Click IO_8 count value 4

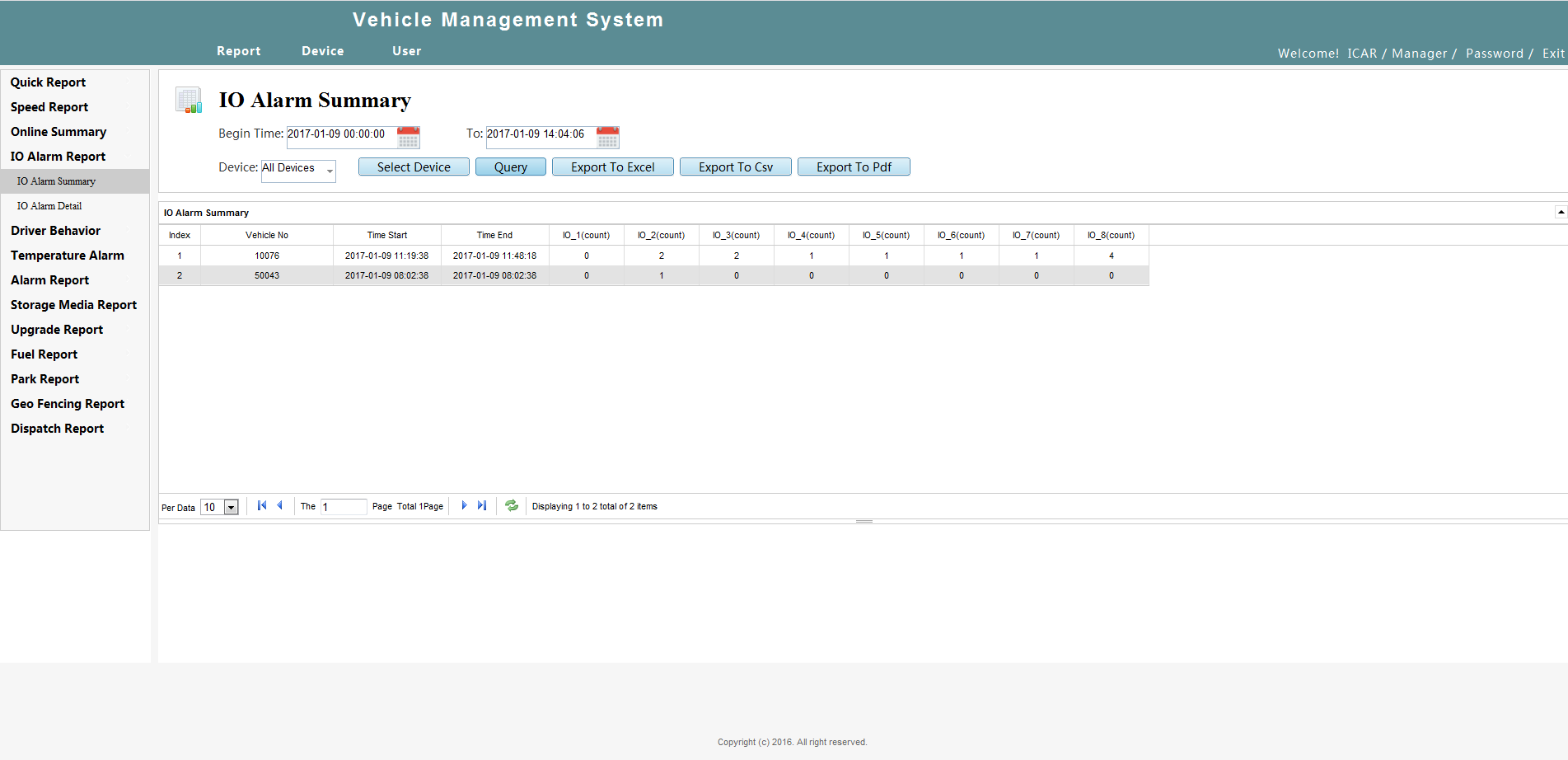1111,256
